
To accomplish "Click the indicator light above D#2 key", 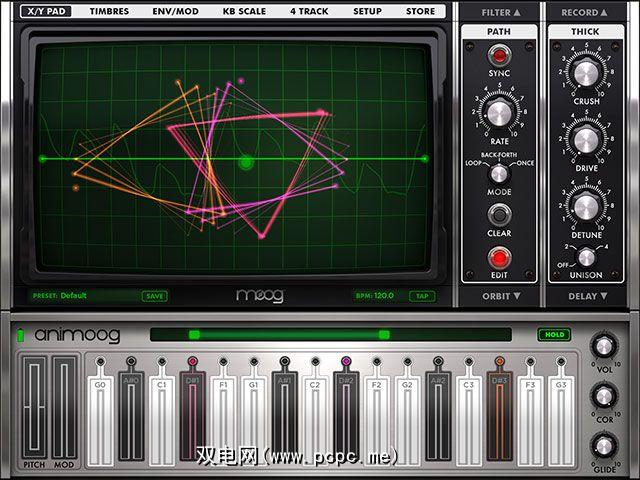I will pyautogui.click(x=346, y=361).
